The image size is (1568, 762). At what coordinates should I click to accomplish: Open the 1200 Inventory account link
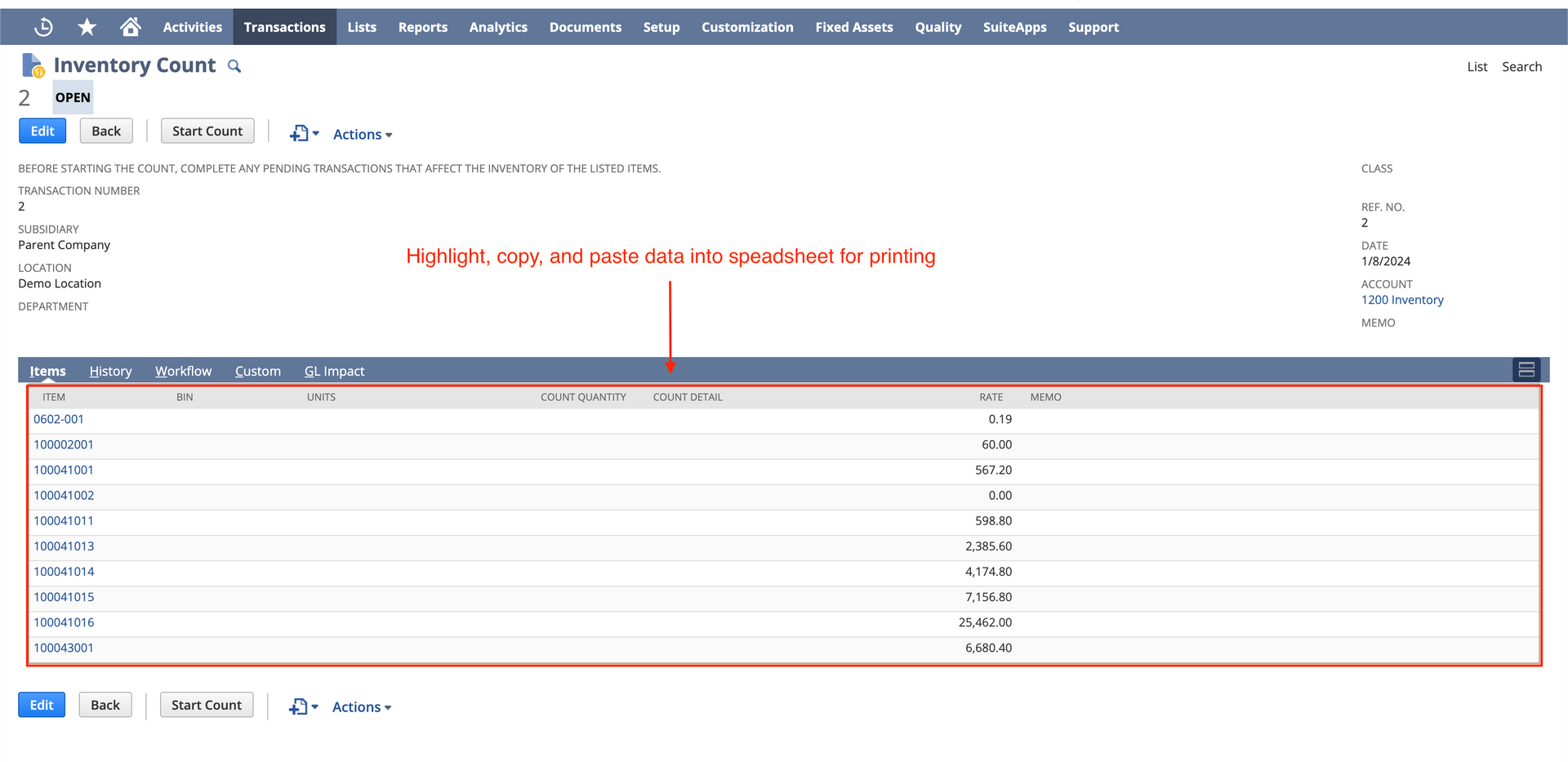(1402, 300)
